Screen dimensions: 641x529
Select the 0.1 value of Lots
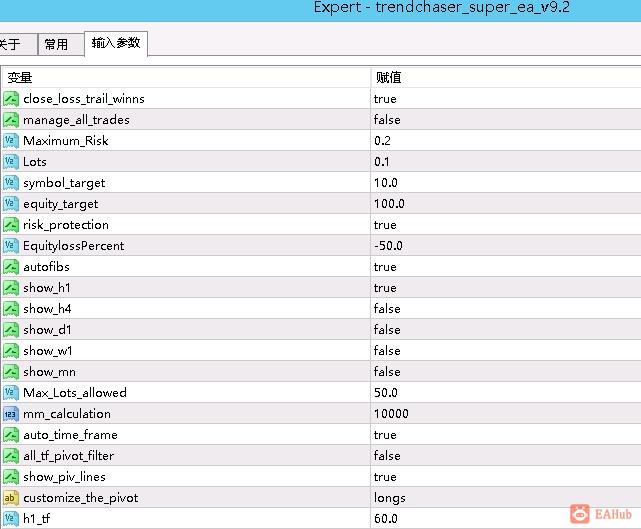(x=382, y=162)
